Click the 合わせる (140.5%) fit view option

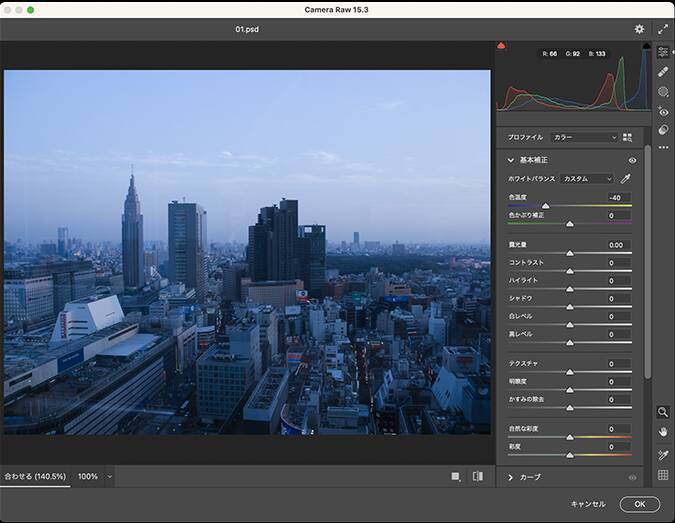coord(34,477)
